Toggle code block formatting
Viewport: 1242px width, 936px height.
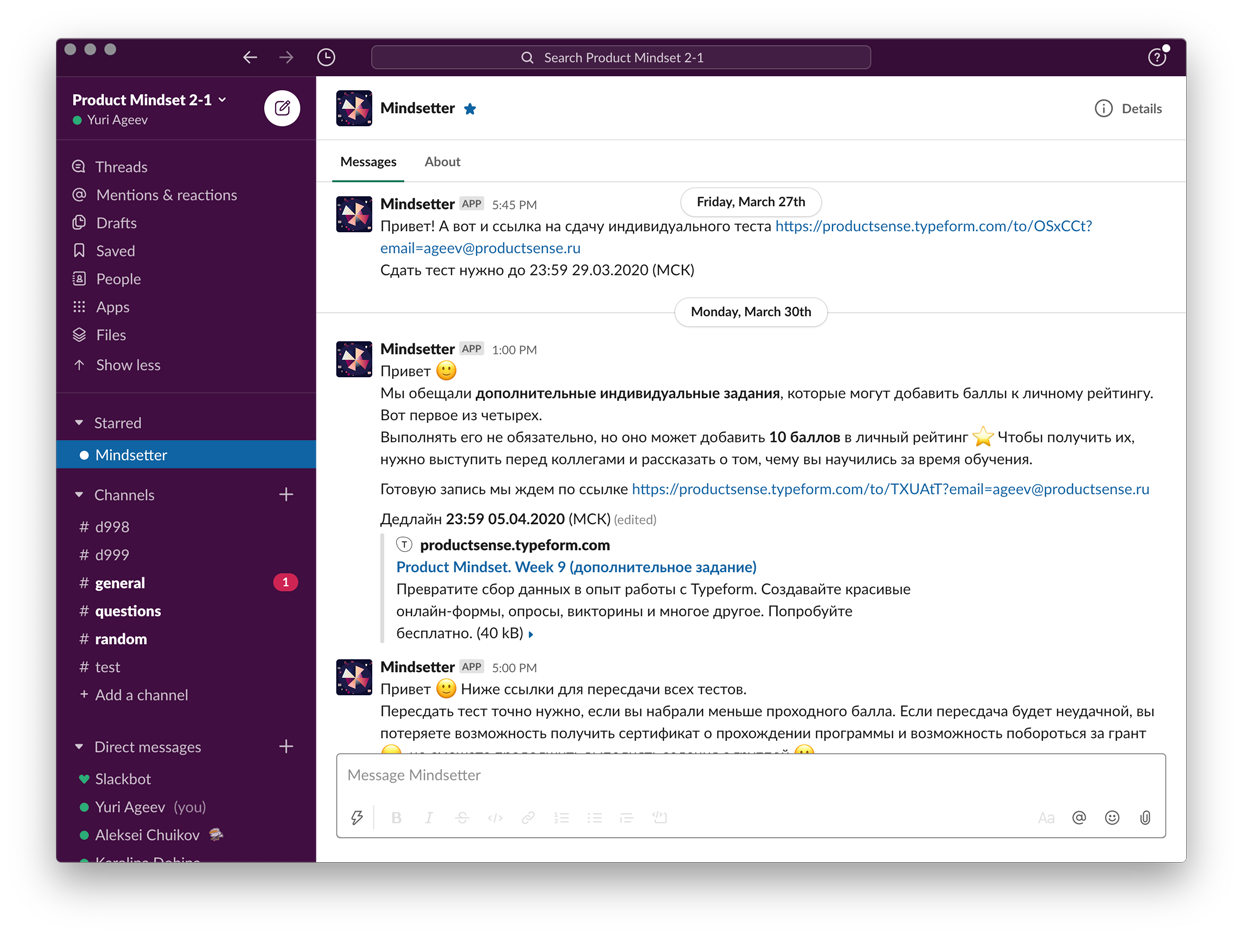tap(660, 818)
